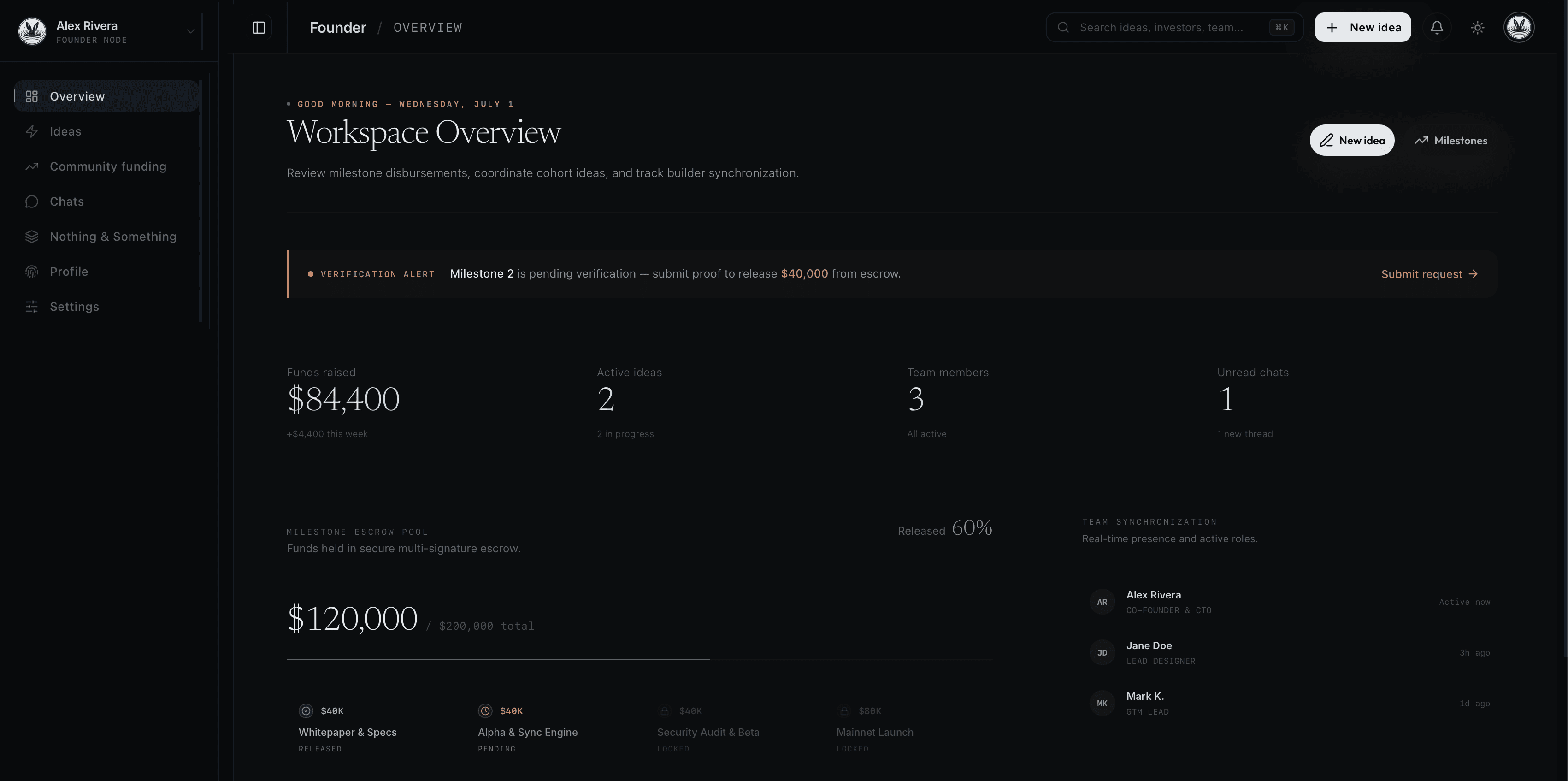Open Milestones button
This screenshot has width=1568, height=781.
tap(1450, 141)
